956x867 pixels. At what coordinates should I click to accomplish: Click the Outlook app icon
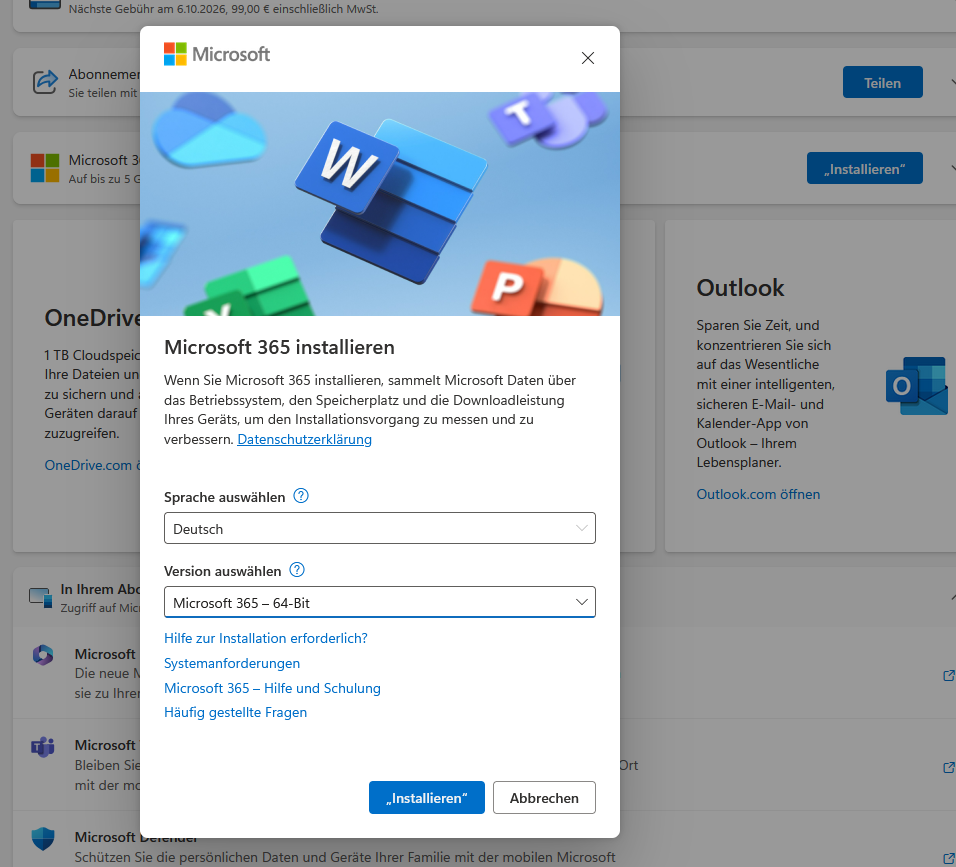pyautogui.click(x=916, y=385)
